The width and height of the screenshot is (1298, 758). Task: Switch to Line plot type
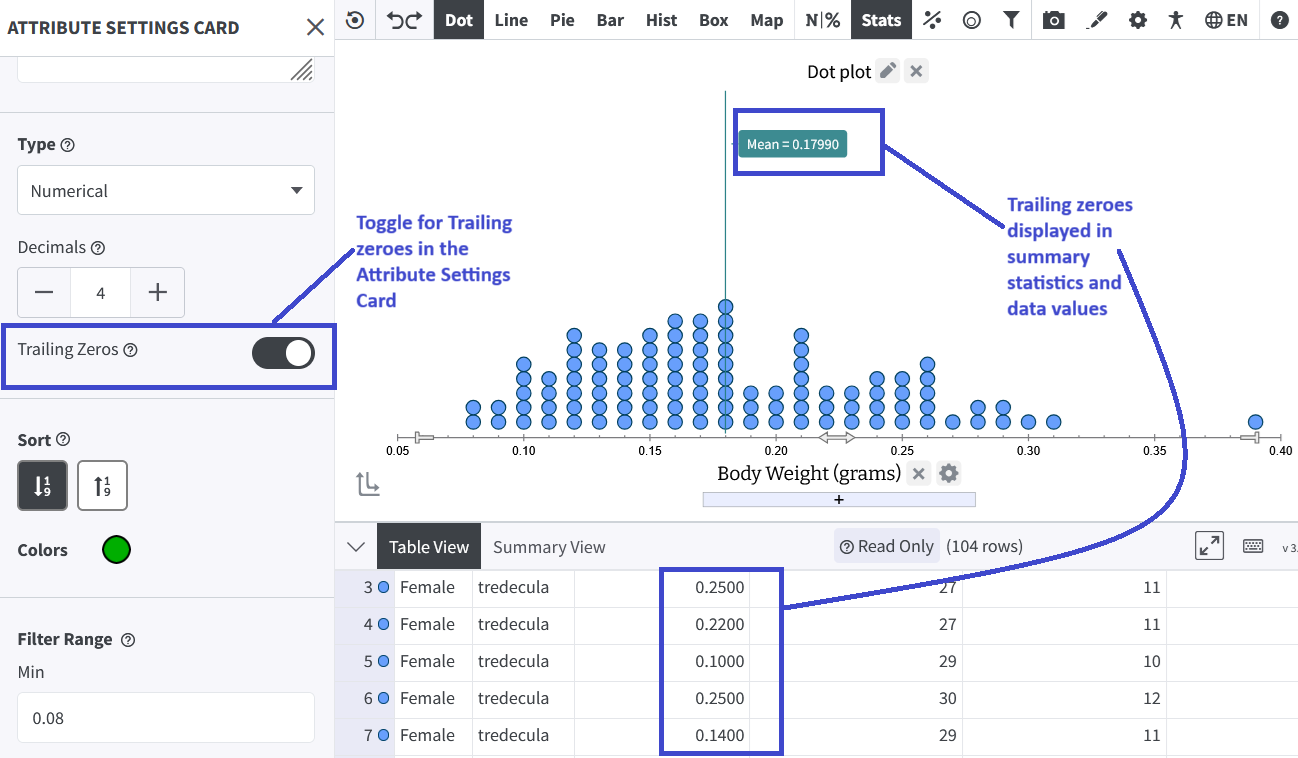click(511, 20)
